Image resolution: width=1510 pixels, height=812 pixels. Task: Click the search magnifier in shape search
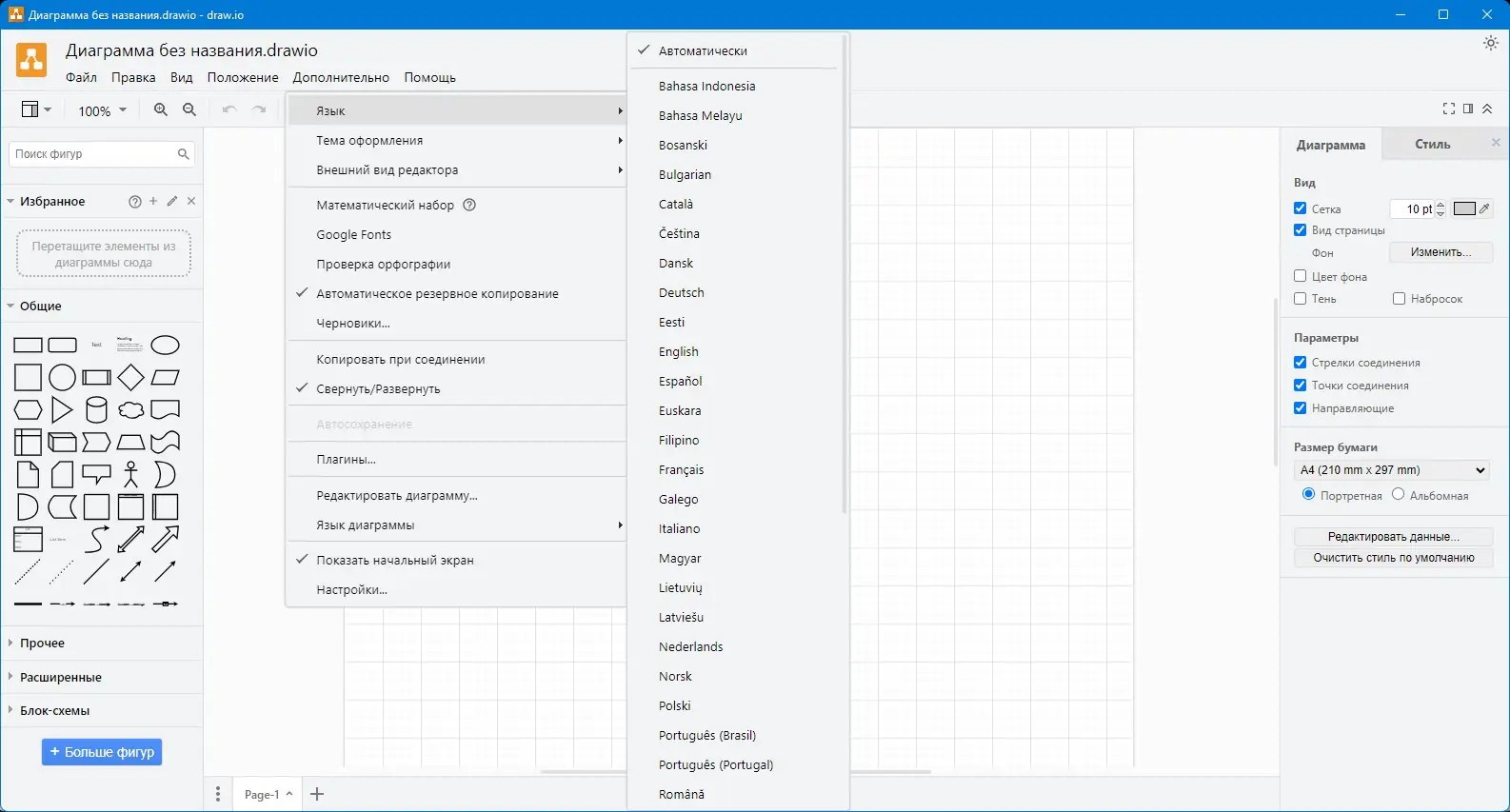click(x=183, y=153)
